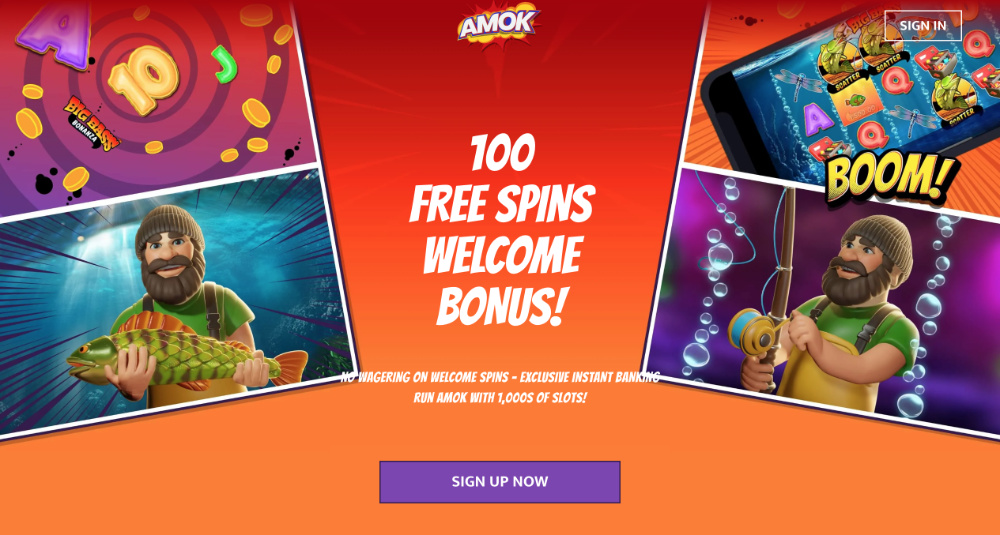The image size is (1000, 535).
Task: Click the AMOK logo at top
Action: [x=499, y=26]
